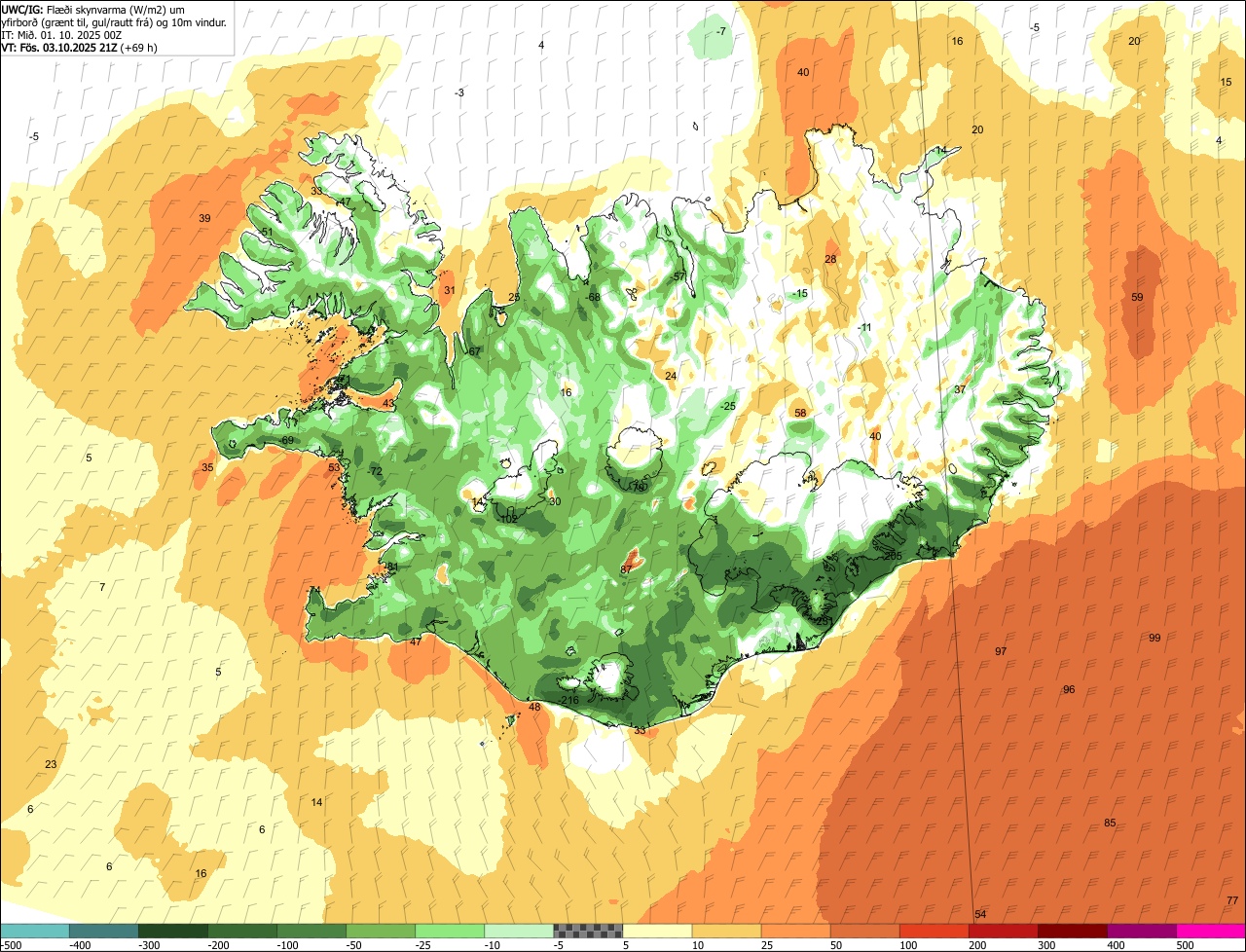The image size is (1246, 952).
Task: Select the dark teal -400 to -300 swatch
Action: coord(104,932)
